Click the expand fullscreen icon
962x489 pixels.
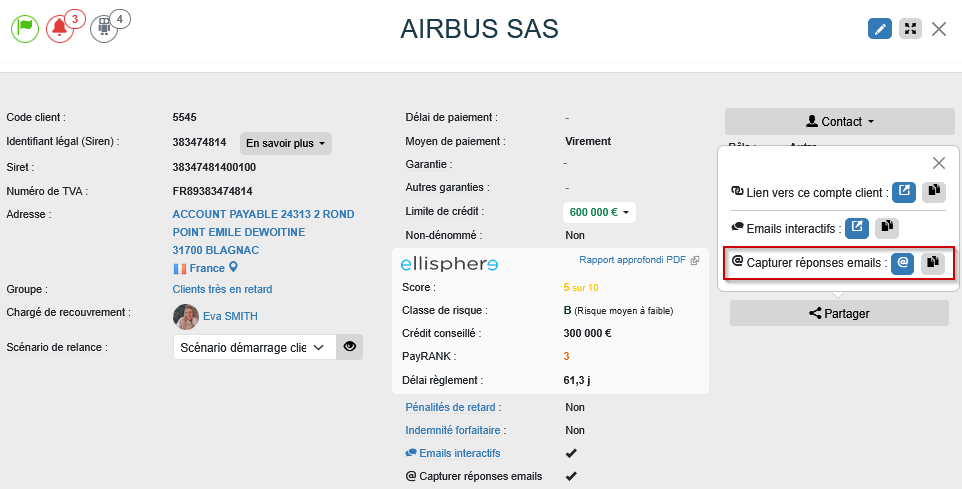pyautogui.click(x=910, y=29)
